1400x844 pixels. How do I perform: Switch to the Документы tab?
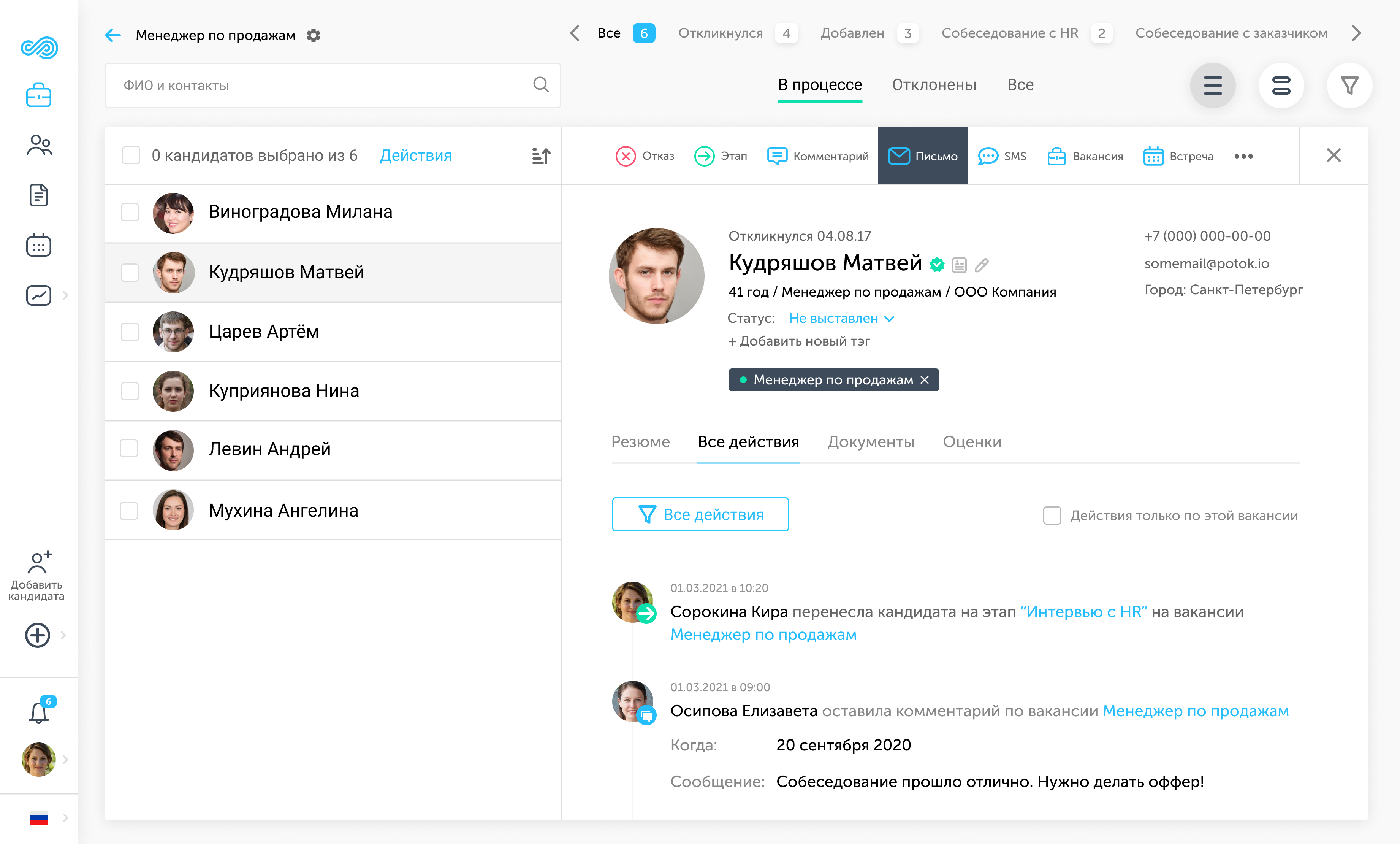point(871,442)
